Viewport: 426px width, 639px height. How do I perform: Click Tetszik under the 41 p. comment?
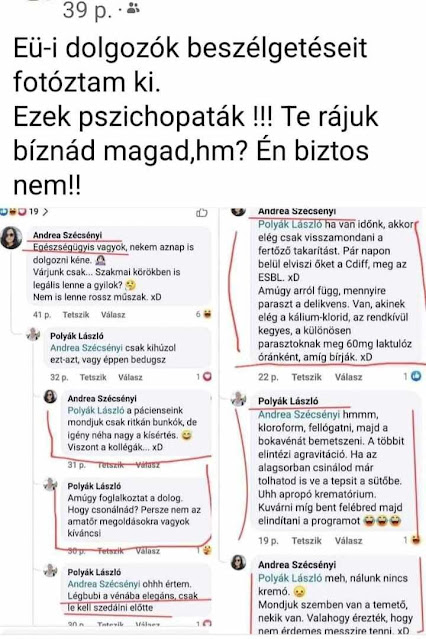(x=76, y=315)
